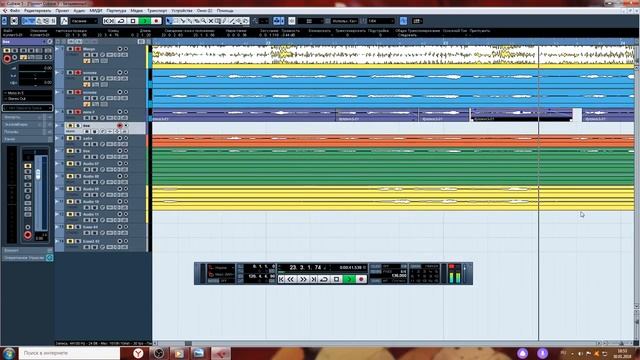The height and width of the screenshot is (360, 640).
Task: Enable monitor on Audio 10 track
Action: pos(126,202)
